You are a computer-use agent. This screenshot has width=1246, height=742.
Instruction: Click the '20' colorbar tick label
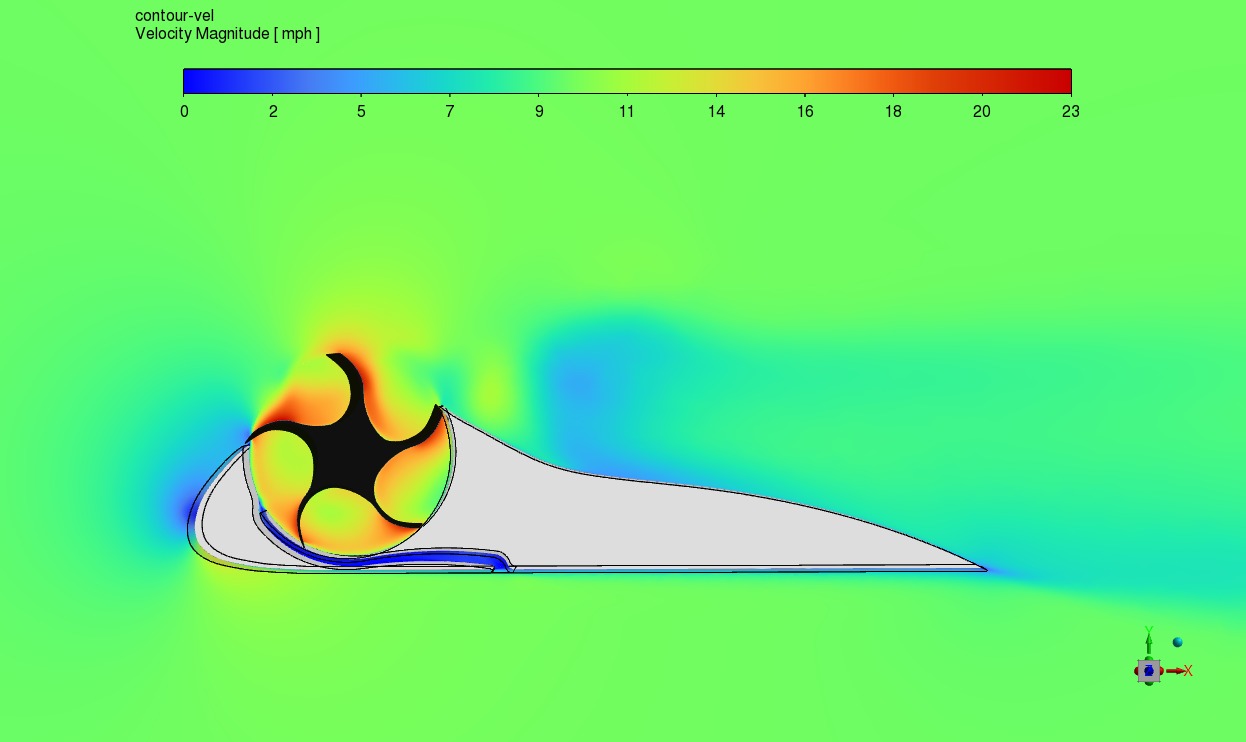point(982,111)
